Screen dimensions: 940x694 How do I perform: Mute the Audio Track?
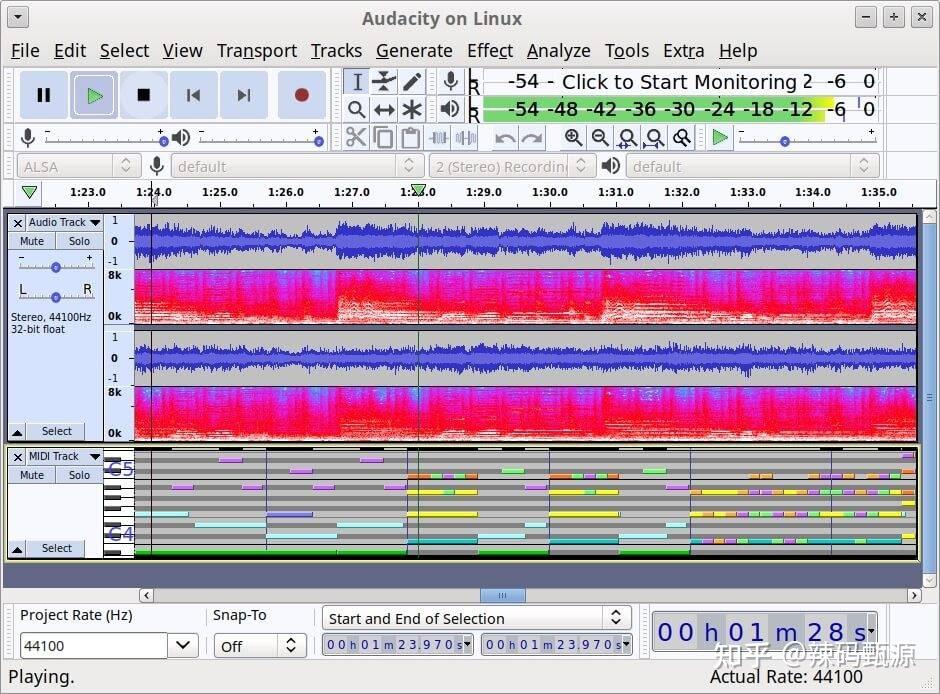coord(31,241)
